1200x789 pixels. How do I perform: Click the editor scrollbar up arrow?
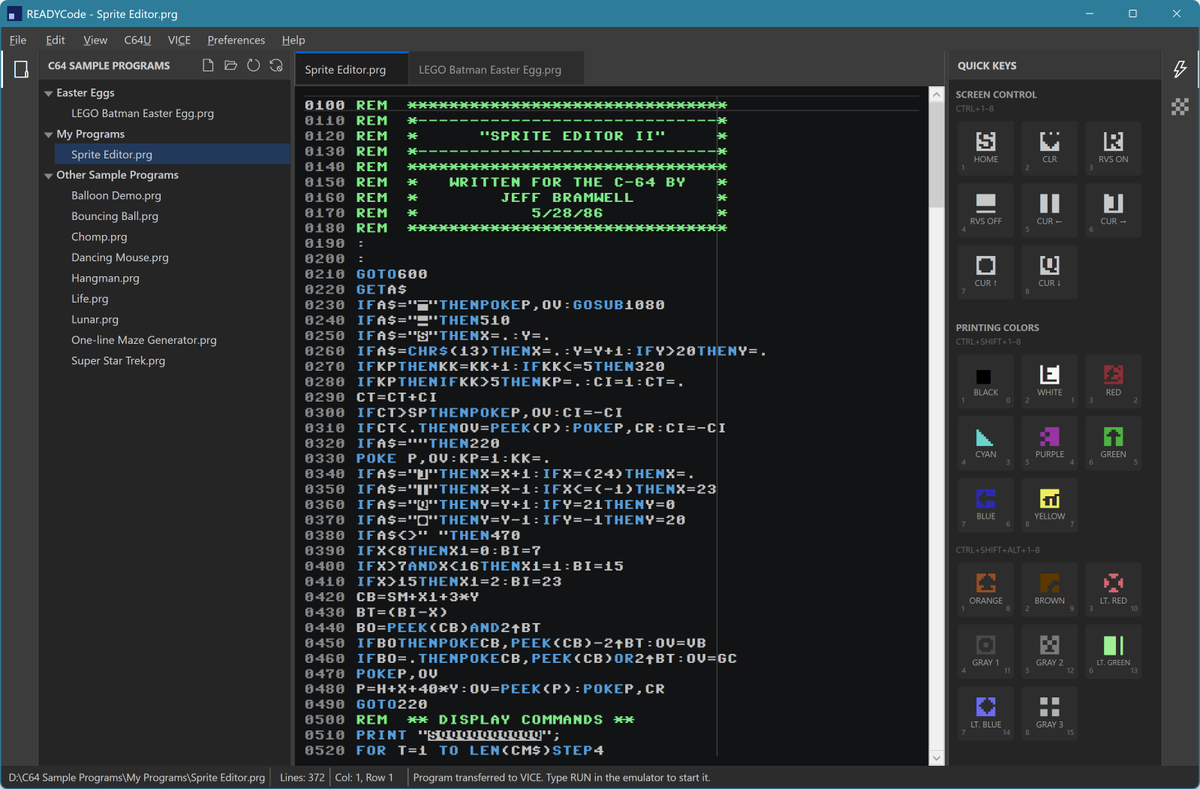pos(936,94)
